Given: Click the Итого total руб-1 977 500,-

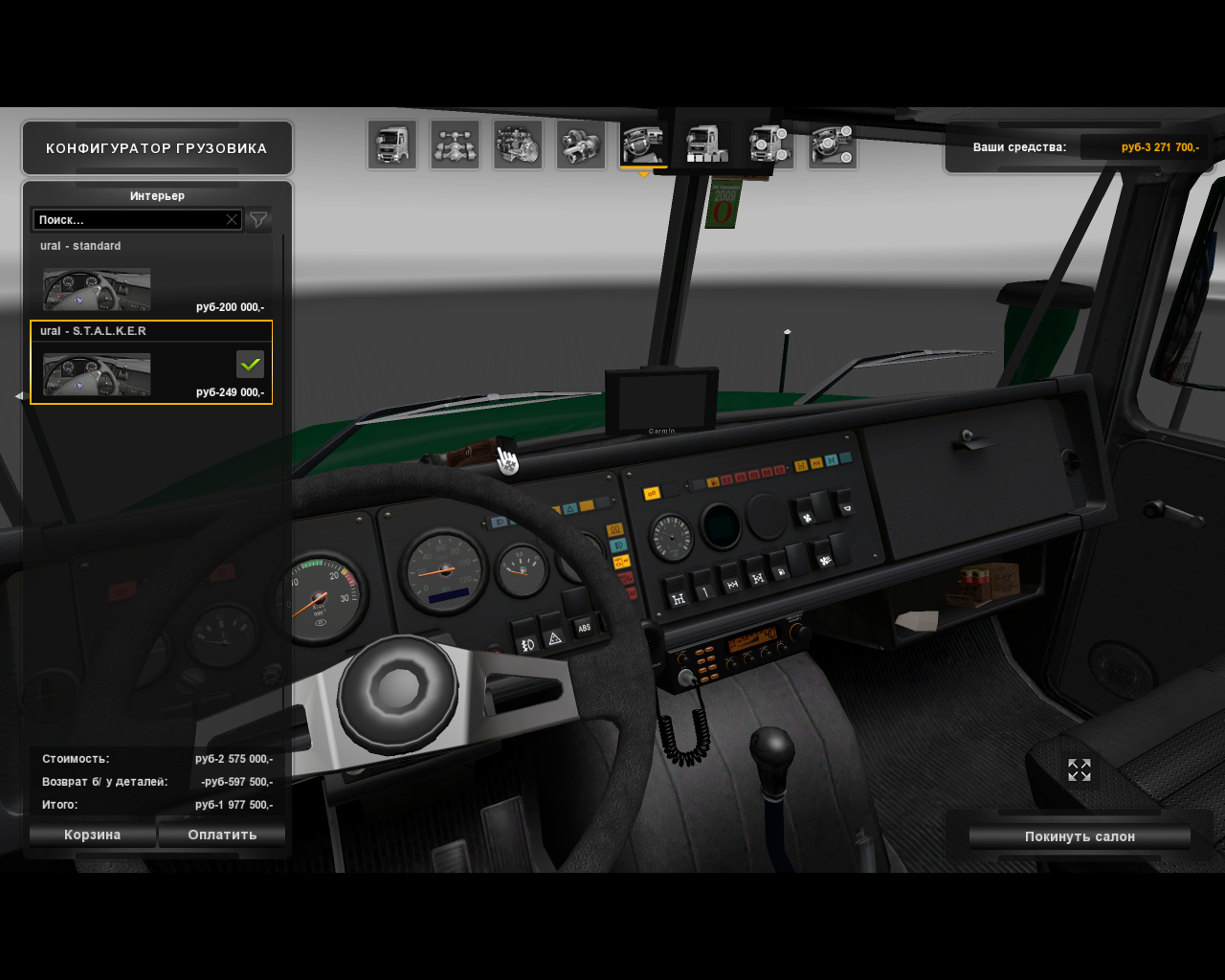Looking at the screenshot, I should point(234,805).
